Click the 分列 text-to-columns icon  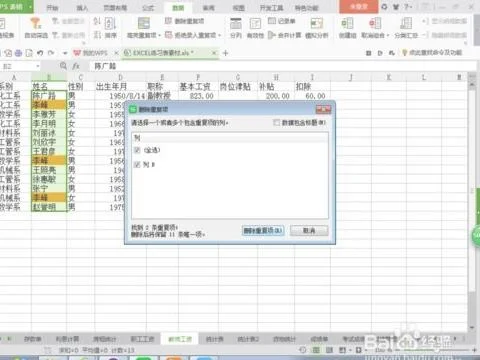pyautogui.click(x=236, y=23)
